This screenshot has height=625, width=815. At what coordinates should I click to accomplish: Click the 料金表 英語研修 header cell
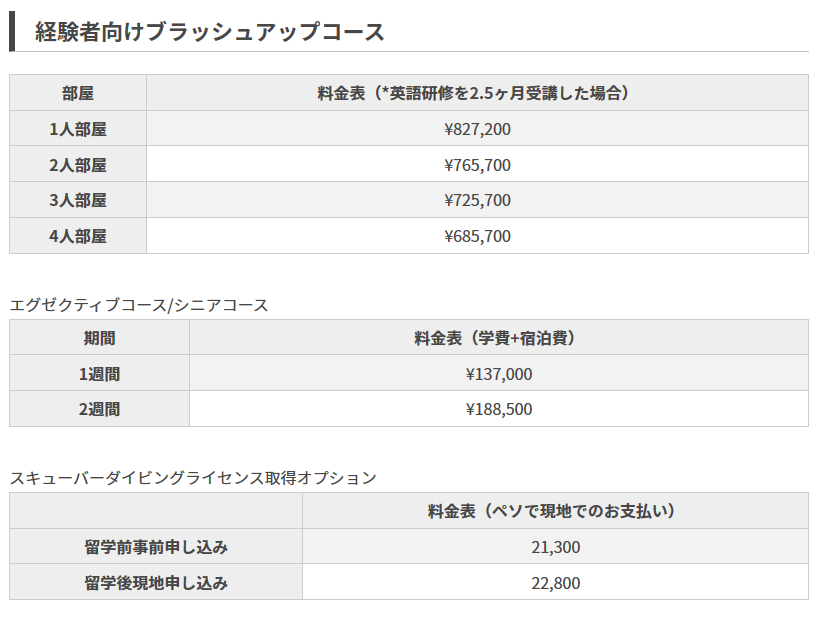tap(477, 93)
